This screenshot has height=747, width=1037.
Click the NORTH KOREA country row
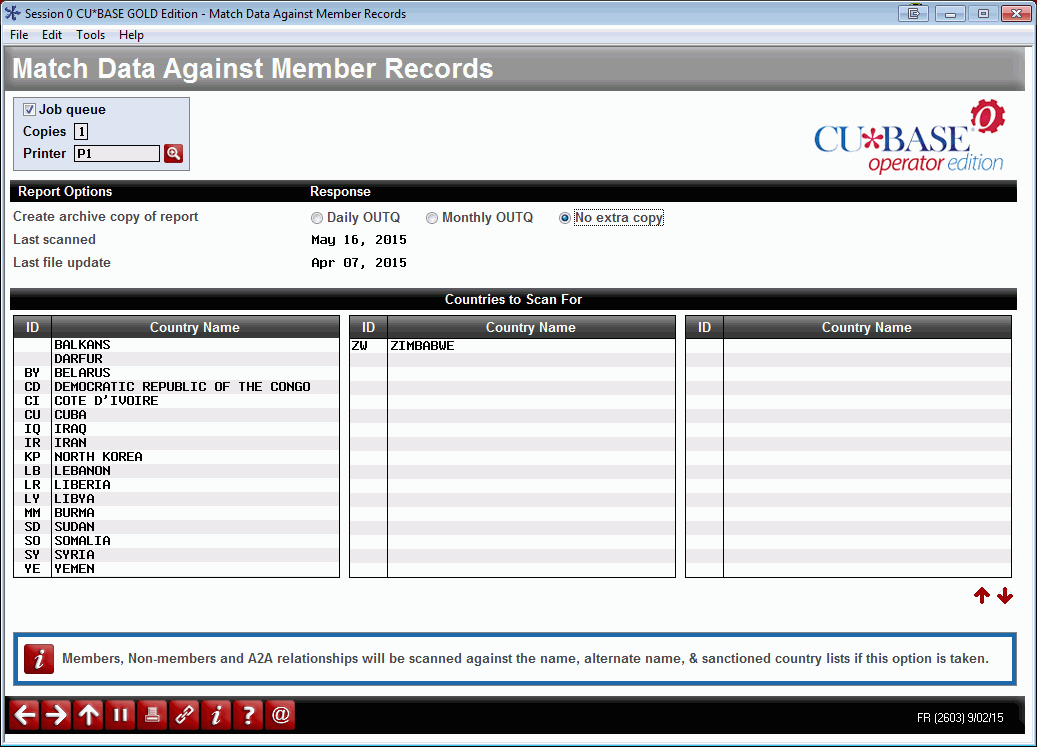click(x=177, y=457)
